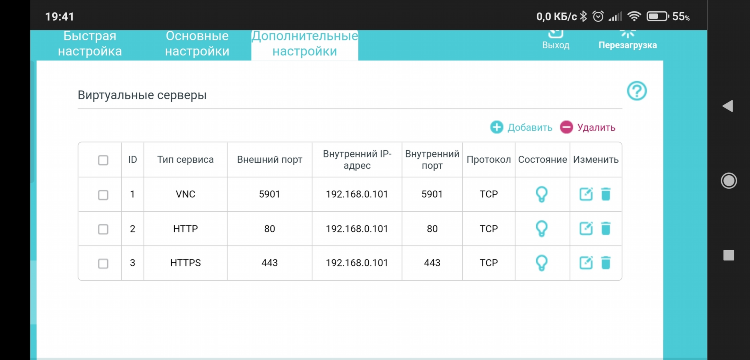This screenshot has height=360, width=750.
Task: Click external port 443 cell
Action: pos(270,263)
